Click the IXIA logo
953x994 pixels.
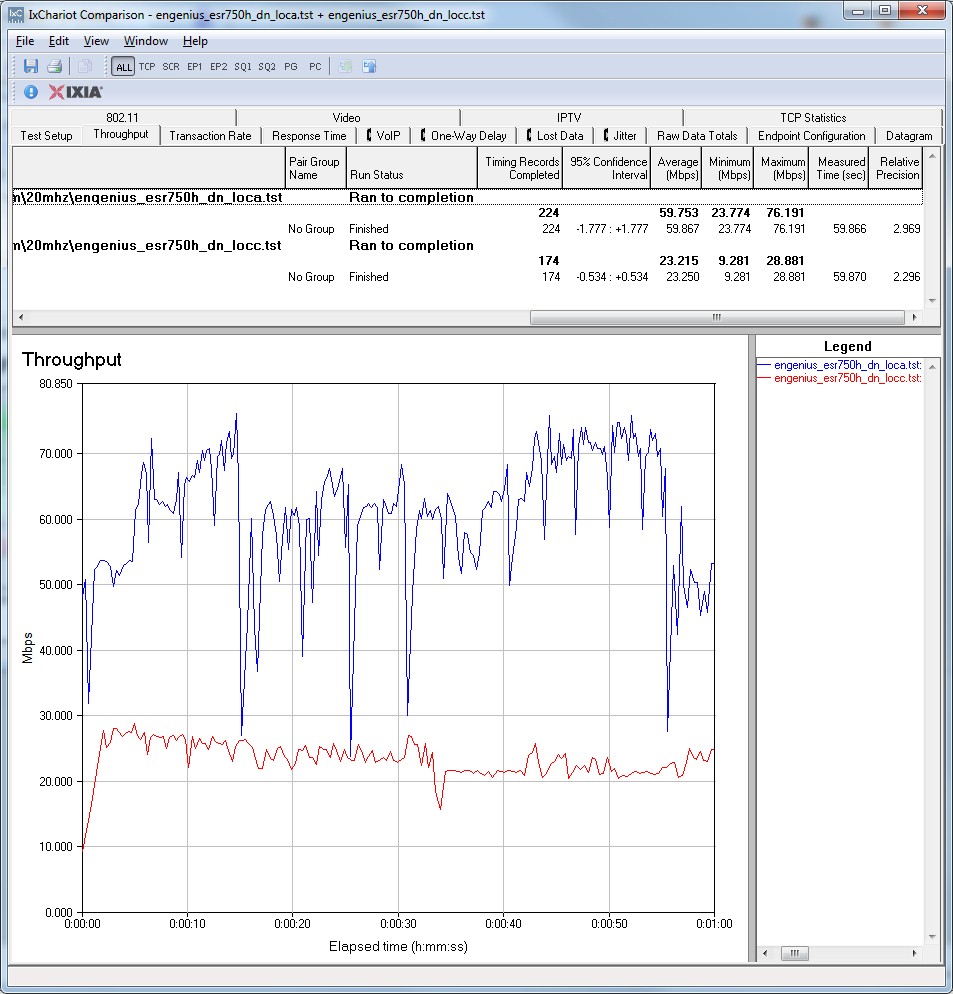click(75, 93)
